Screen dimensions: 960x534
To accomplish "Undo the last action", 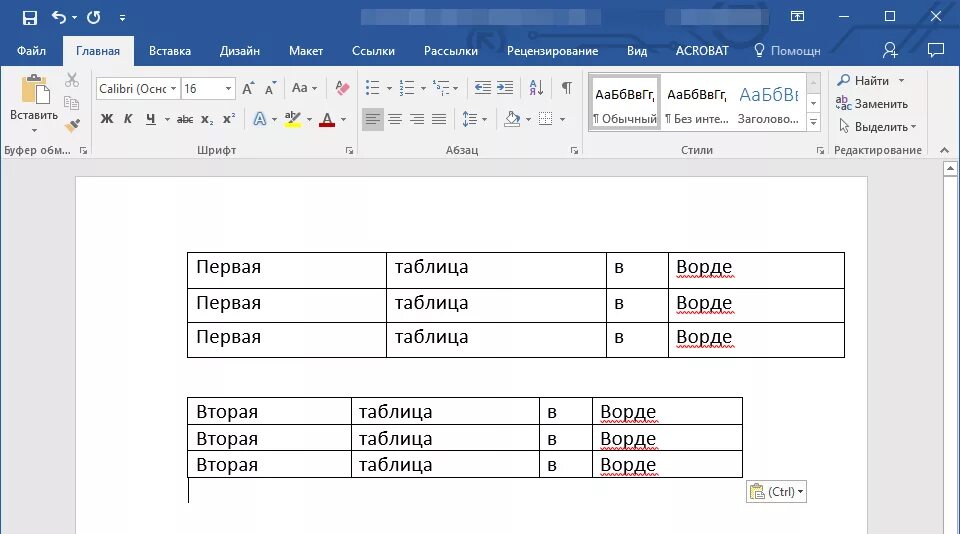I will 59,17.
